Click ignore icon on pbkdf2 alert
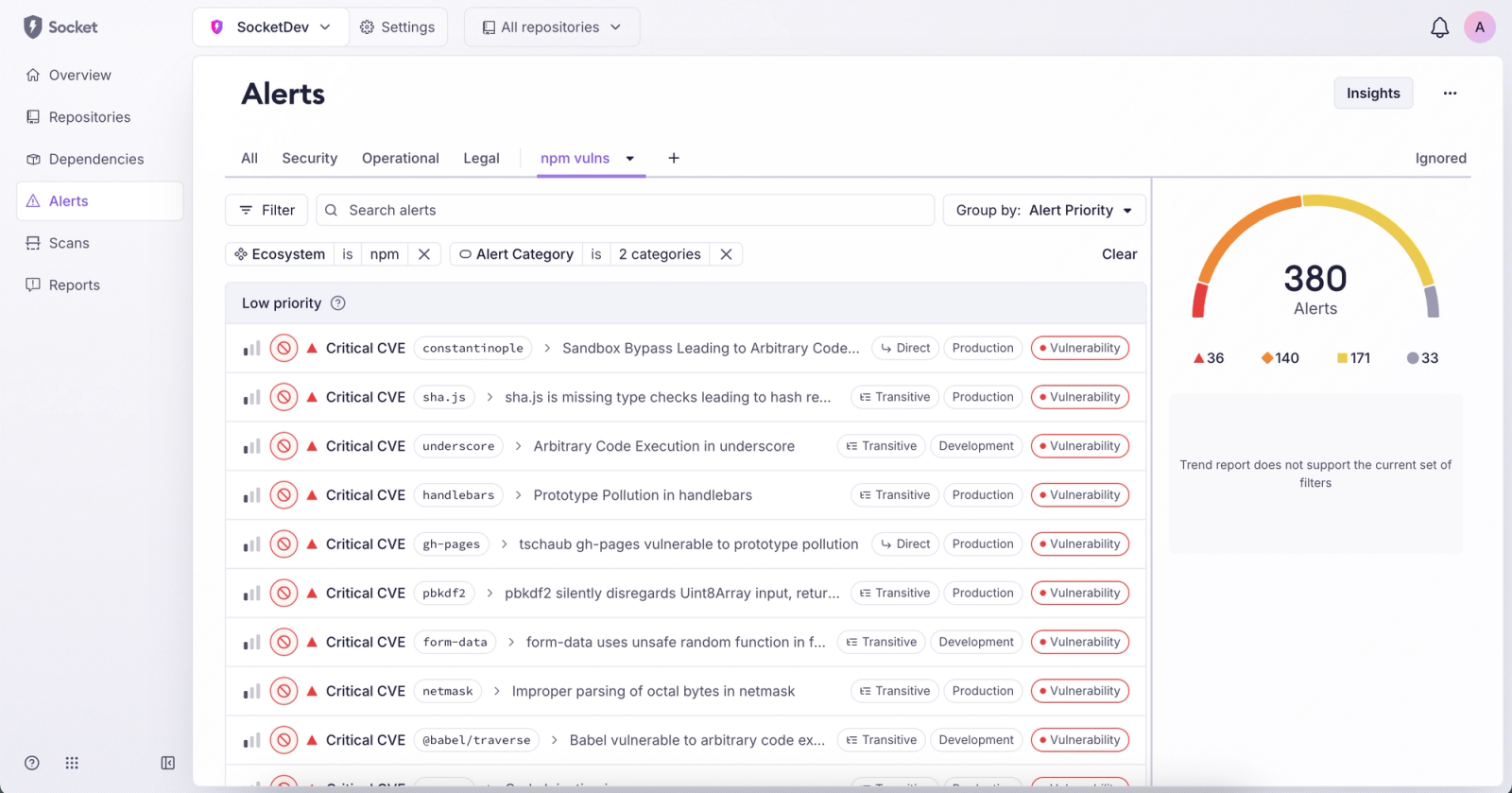 coord(283,594)
